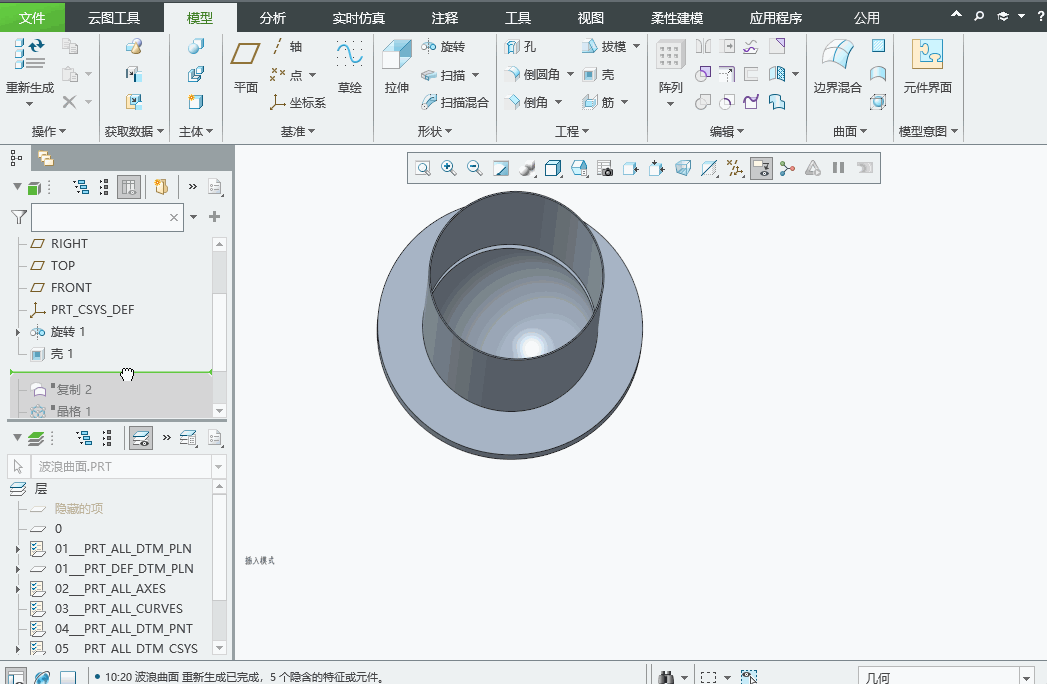The height and width of the screenshot is (684, 1047).
Task: Click the Regenerate (重新生成) button
Action: (29, 72)
